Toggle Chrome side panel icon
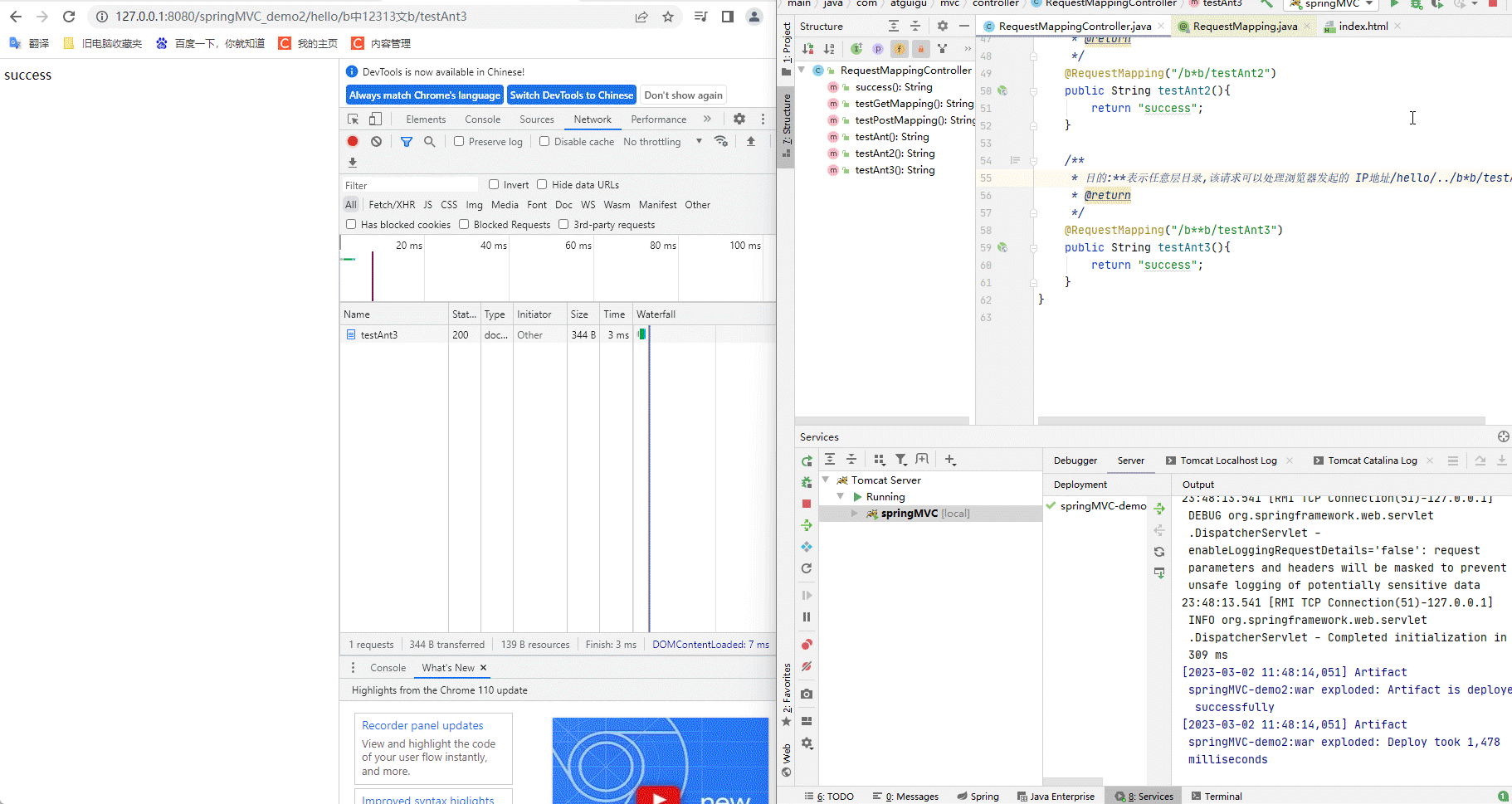This screenshot has width=1512, height=804. coord(728,17)
